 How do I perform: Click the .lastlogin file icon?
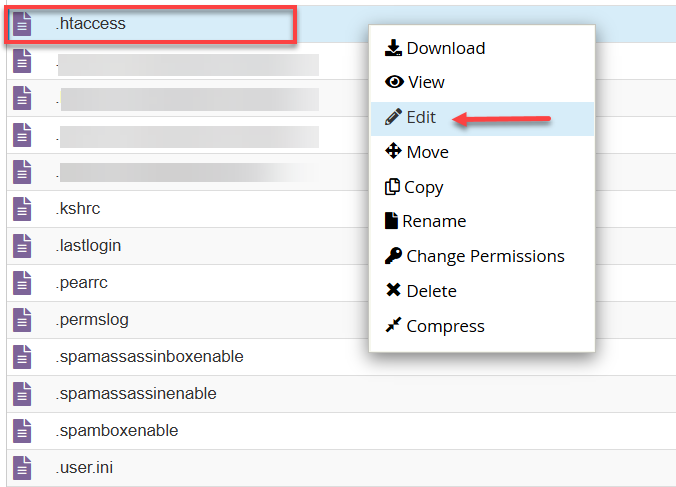pos(22,246)
